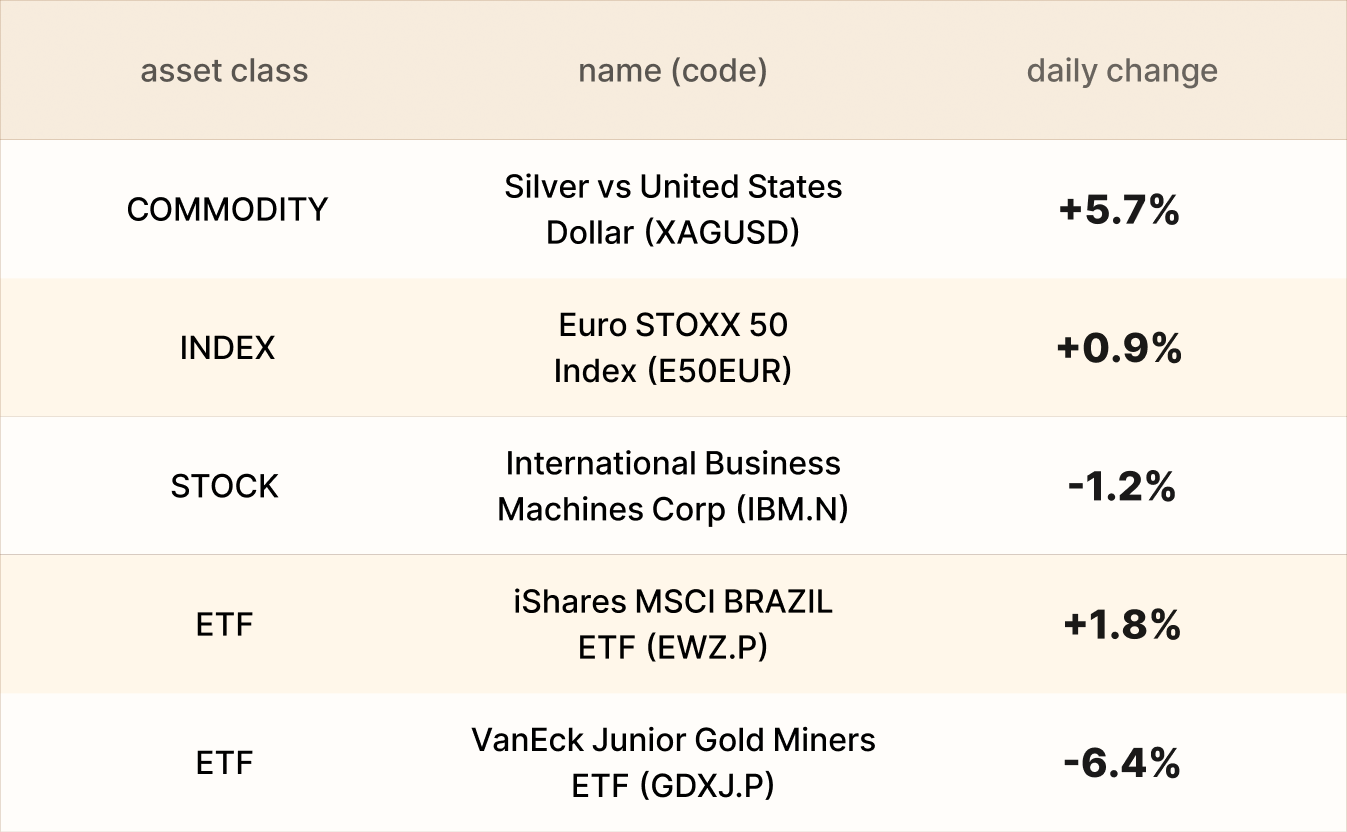Click the INDEX asset class cell
Viewport: 1347px width, 832px height.
(227, 348)
